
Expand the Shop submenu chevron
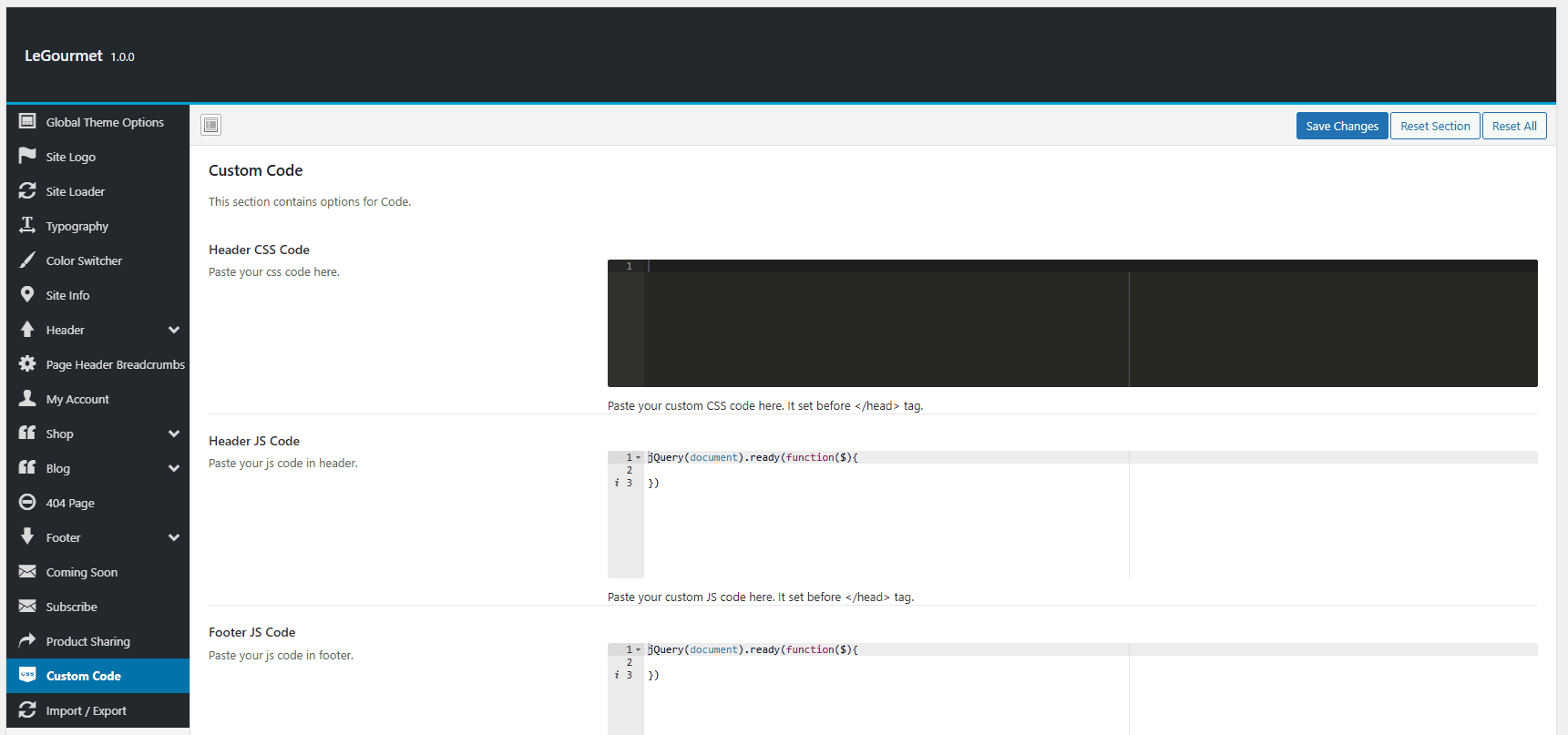click(x=174, y=434)
